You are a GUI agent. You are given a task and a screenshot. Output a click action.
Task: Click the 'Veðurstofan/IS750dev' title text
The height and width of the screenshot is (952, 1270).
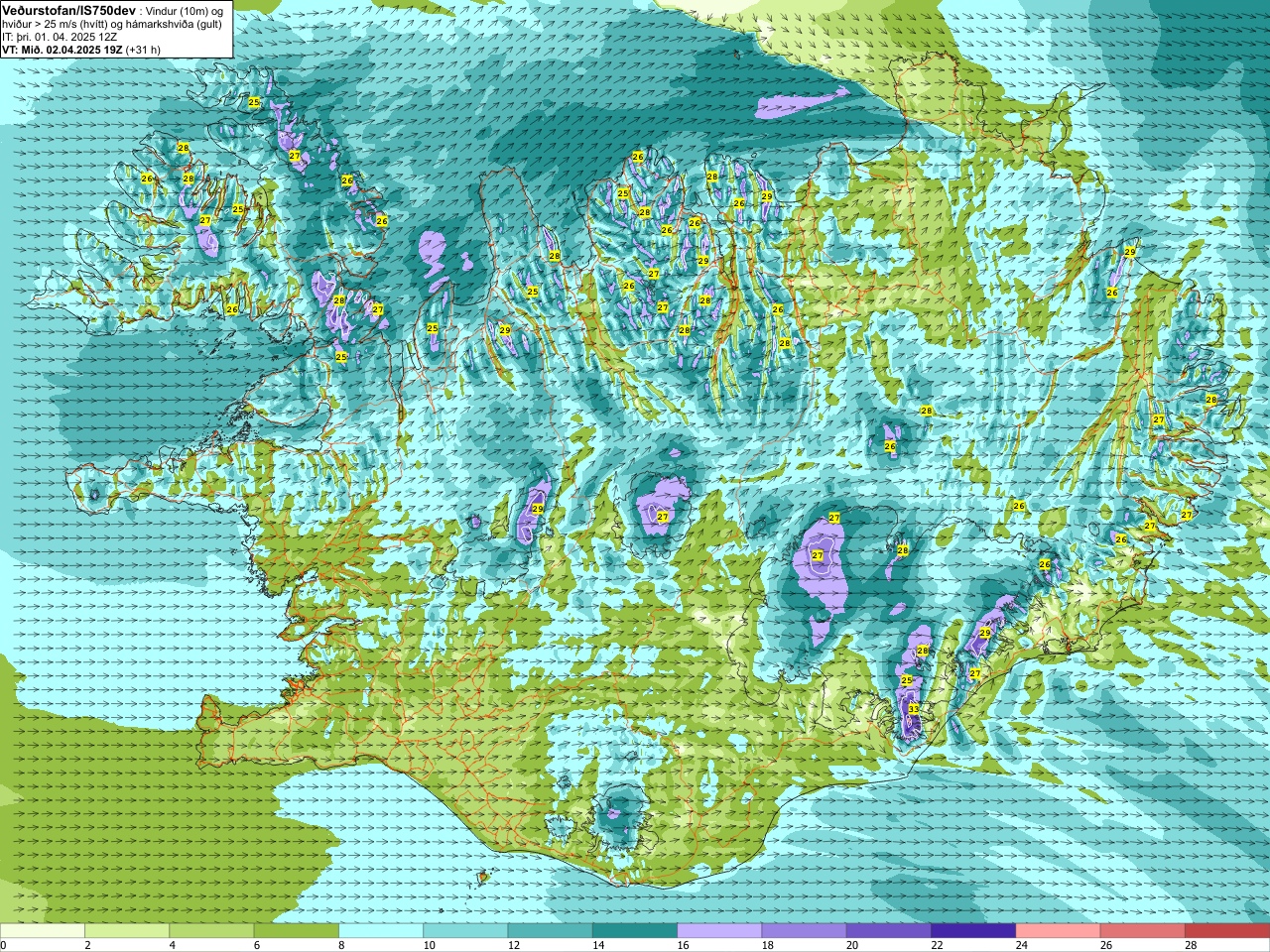click(x=68, y=10)
